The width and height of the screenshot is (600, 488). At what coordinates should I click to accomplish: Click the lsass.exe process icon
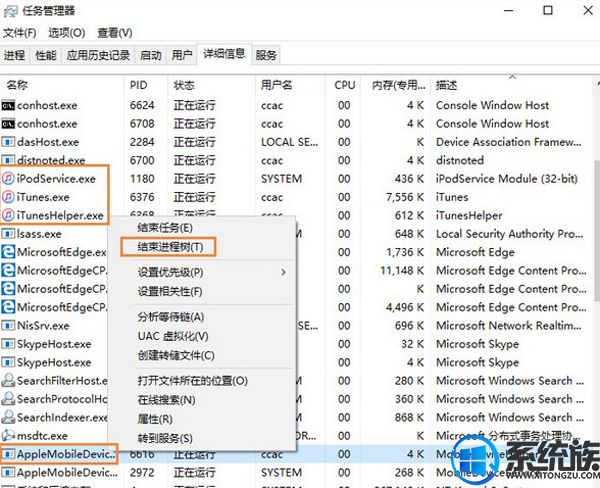coord(8,233)
